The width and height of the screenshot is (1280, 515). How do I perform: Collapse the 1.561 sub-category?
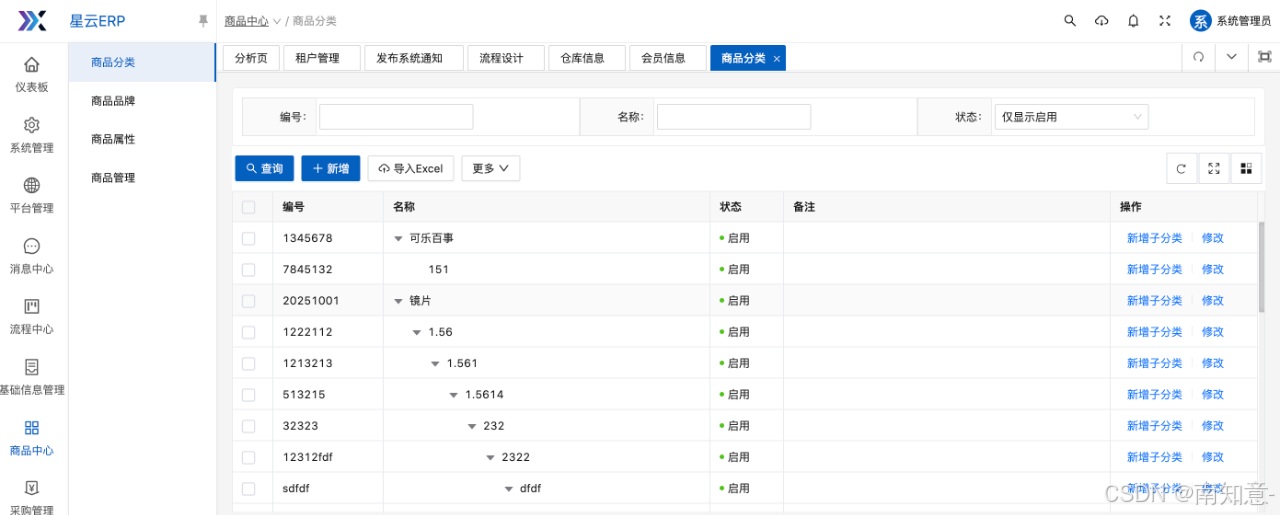point(435,364)
